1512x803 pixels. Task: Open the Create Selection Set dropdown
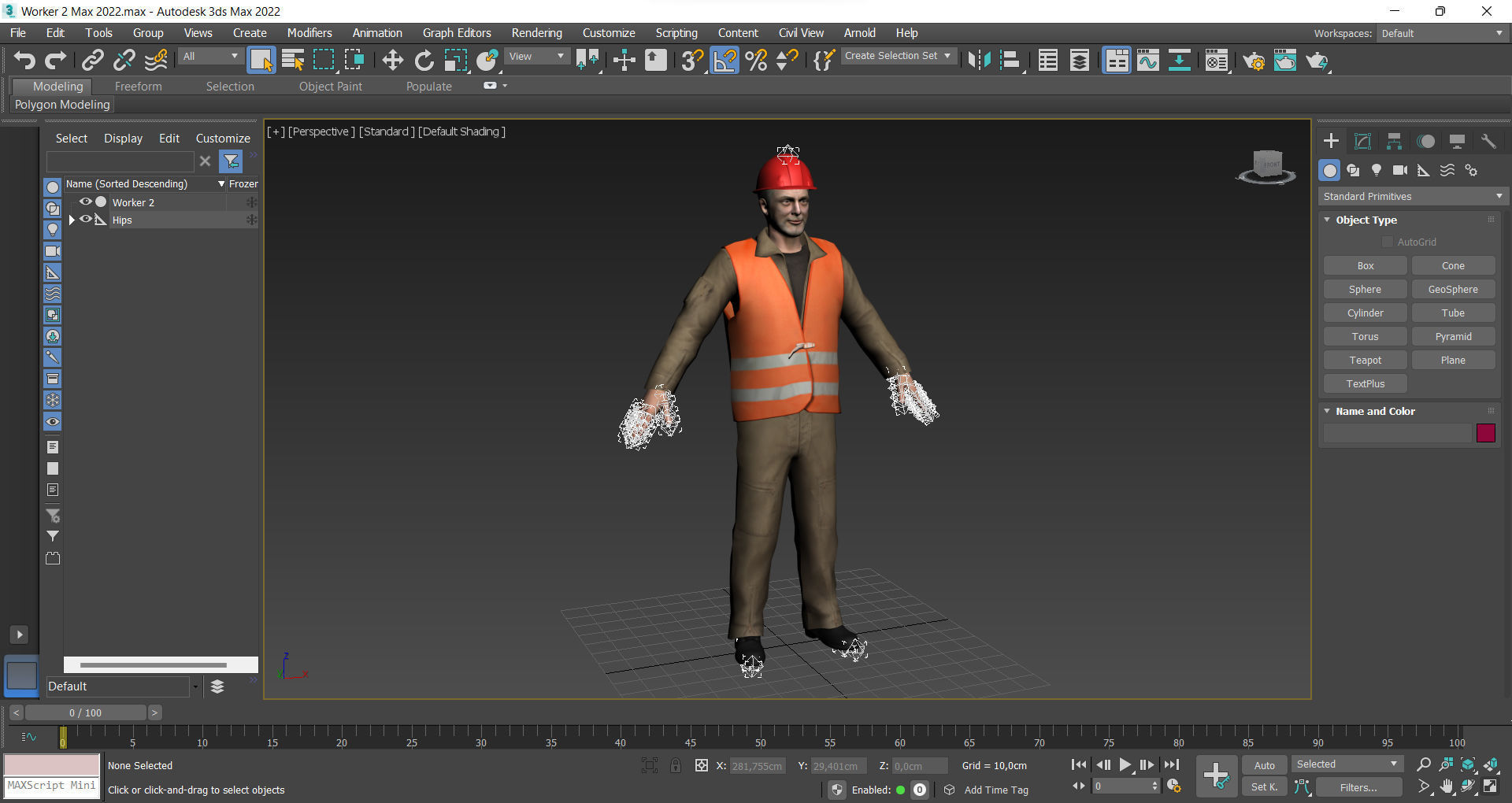899,56
